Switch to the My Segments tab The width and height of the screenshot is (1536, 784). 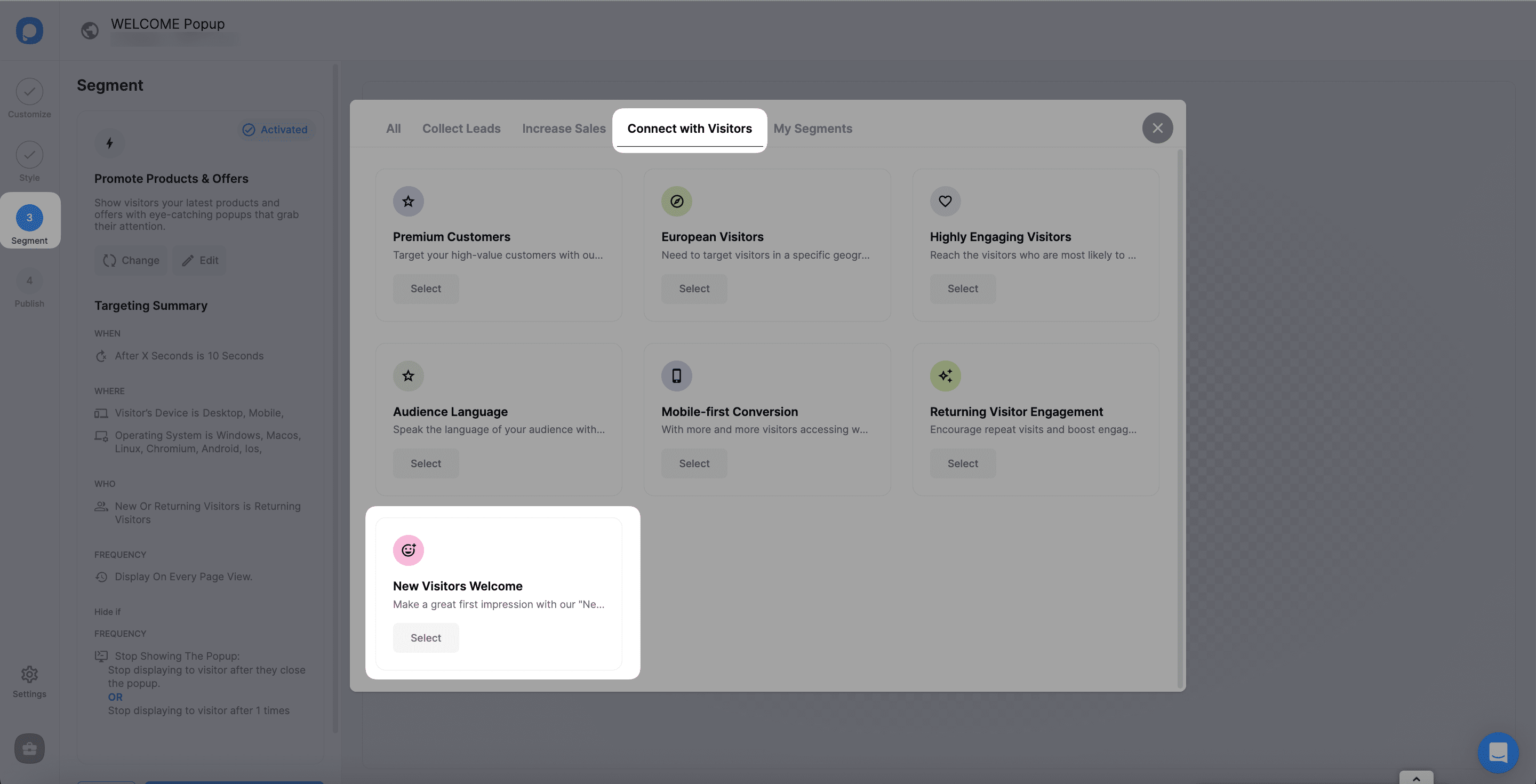(x=813, y=128)
